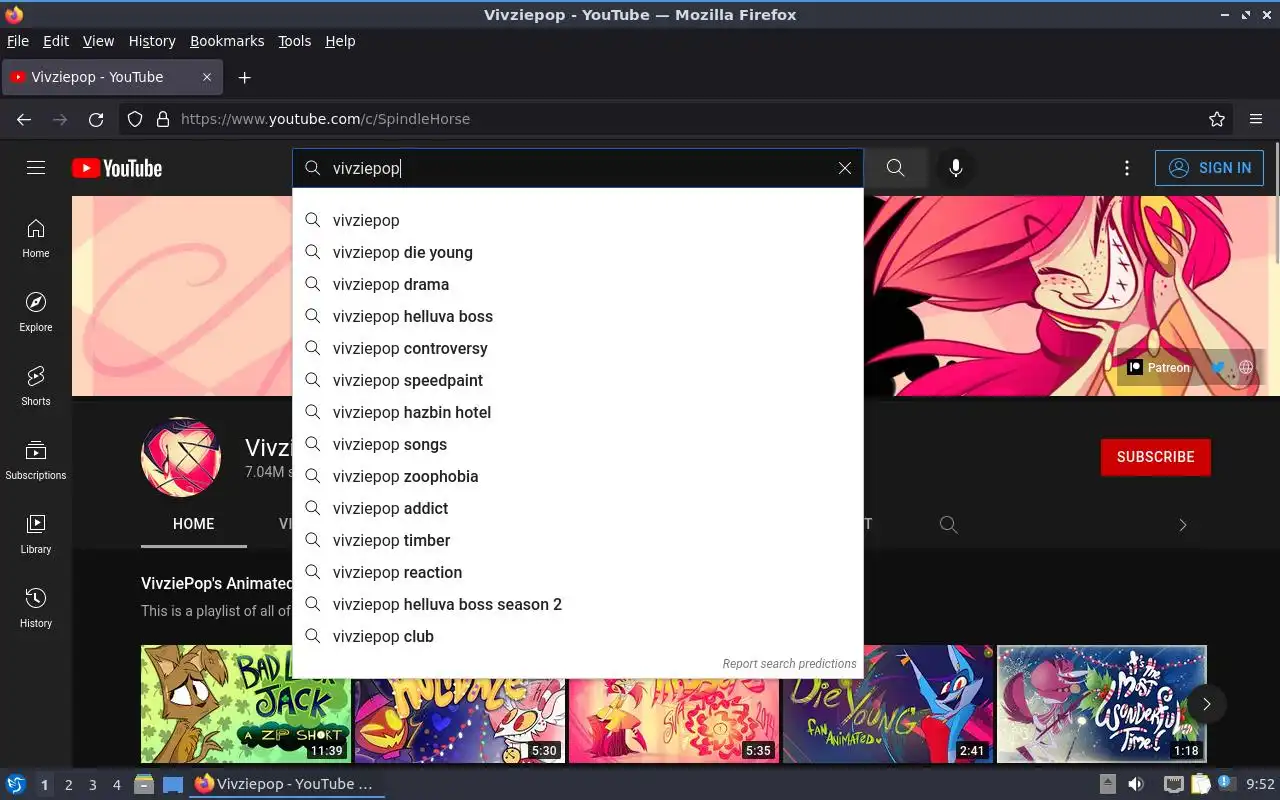
Task: Select the channel HOME tab
Action: coord(194,524)
